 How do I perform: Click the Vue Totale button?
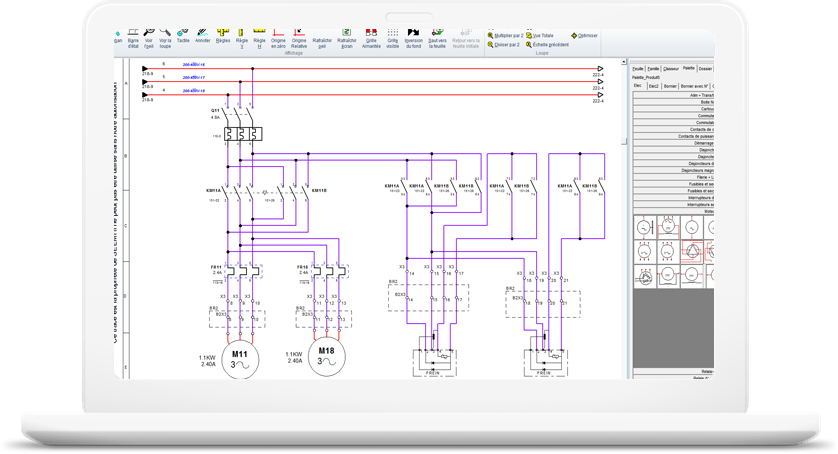tap(540, 35)
